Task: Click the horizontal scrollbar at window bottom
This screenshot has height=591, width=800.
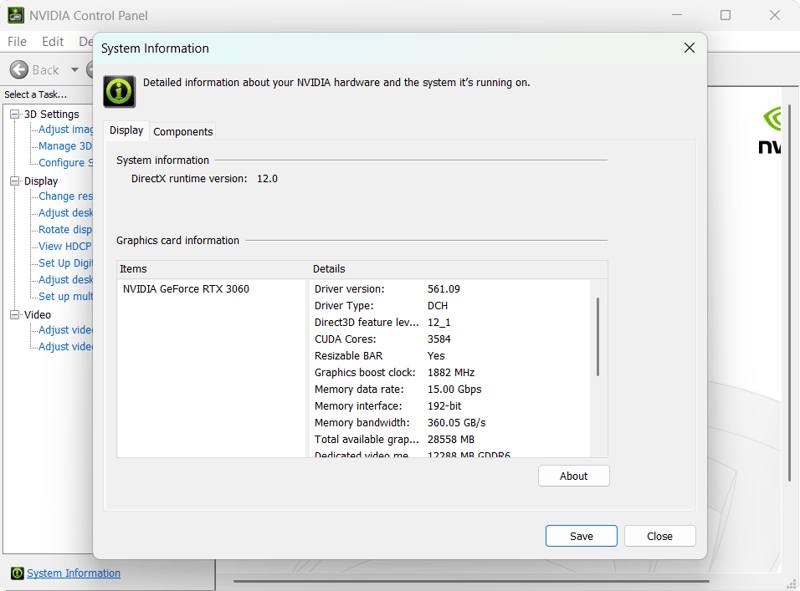Action: [472, 581]
